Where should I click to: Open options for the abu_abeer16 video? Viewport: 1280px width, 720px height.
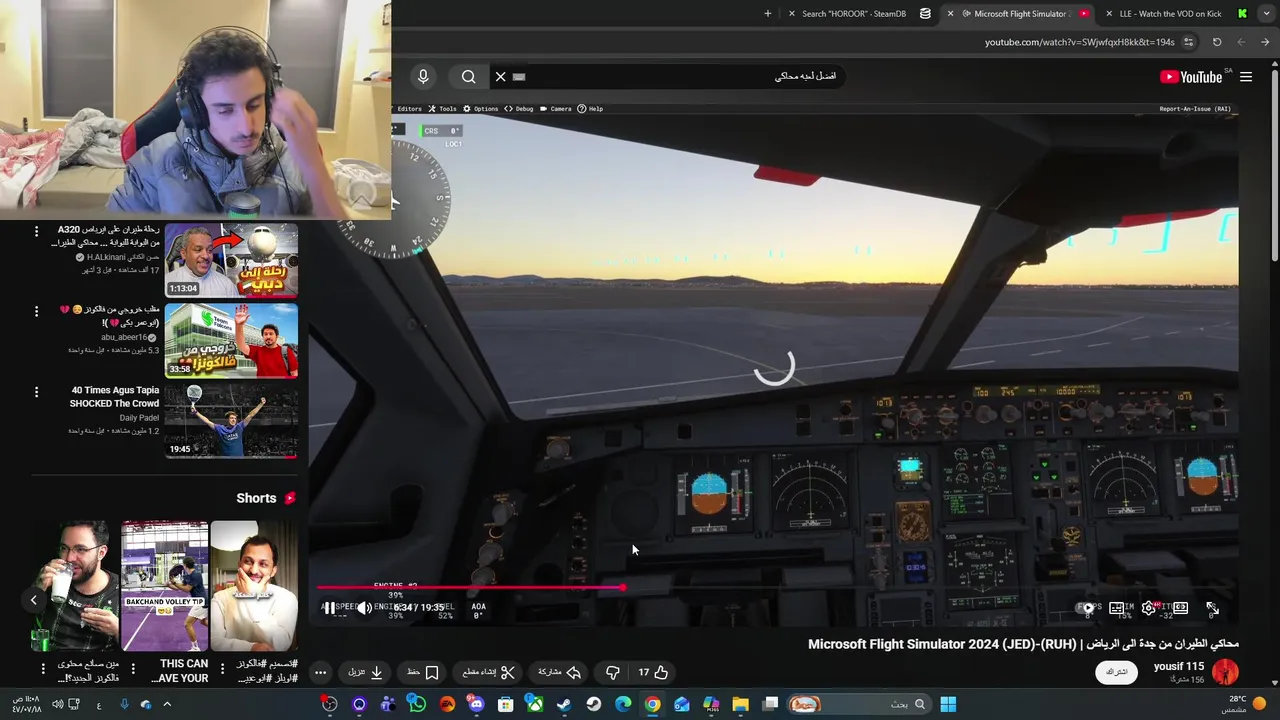[x=36, y=312]
